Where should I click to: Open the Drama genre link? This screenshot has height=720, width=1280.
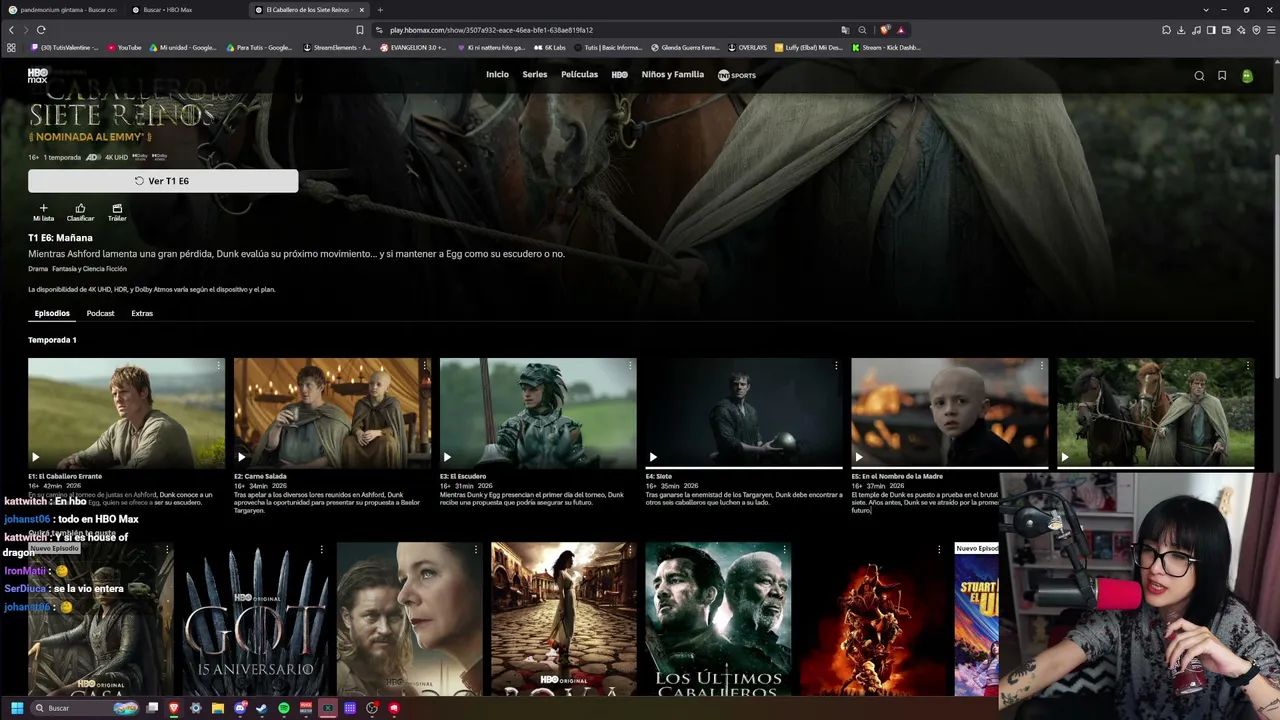[x=38, y=269]
